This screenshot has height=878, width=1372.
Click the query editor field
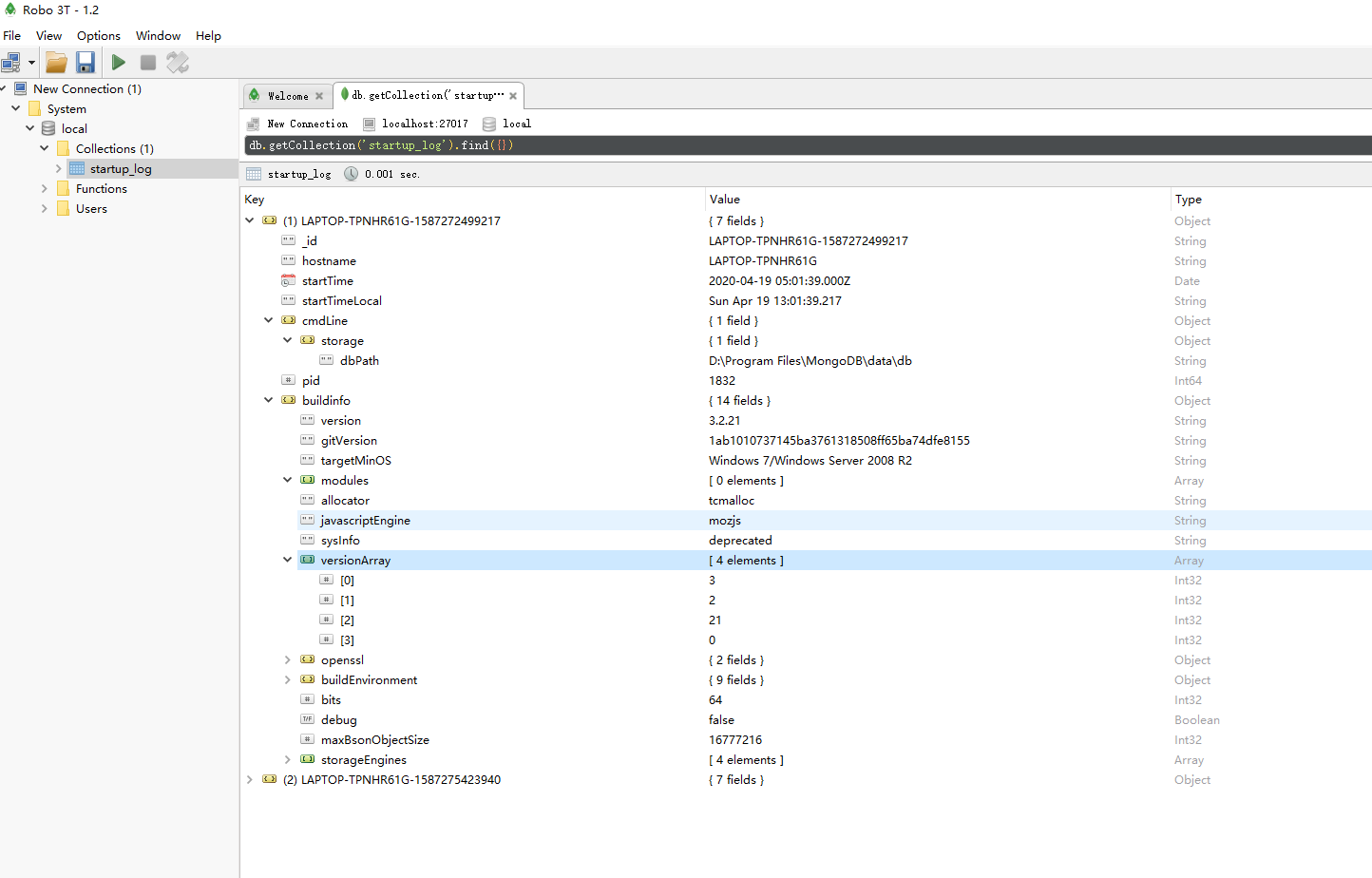click(x=808, y=145)
